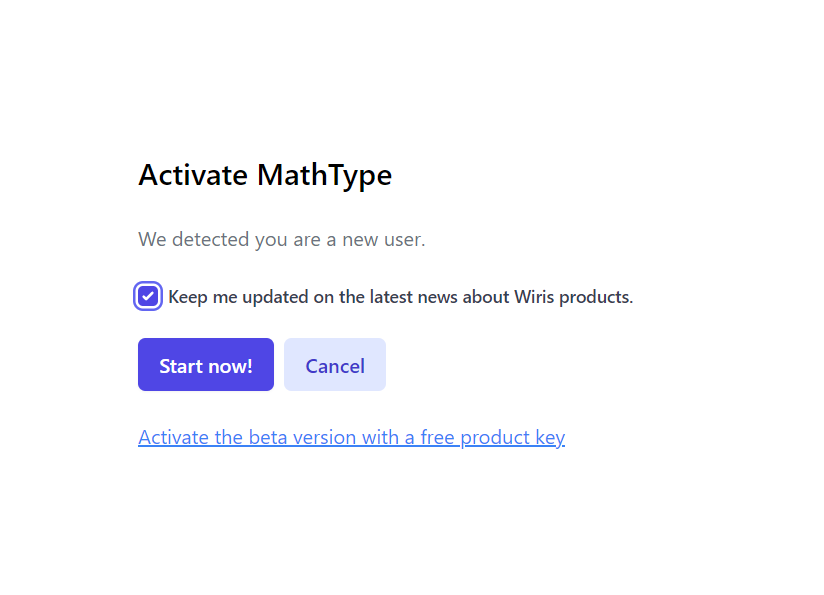The width and height of the screenshot is (824, 595).
Task: Uncheck the Wiris news updates checkbox
Action: 148,296
